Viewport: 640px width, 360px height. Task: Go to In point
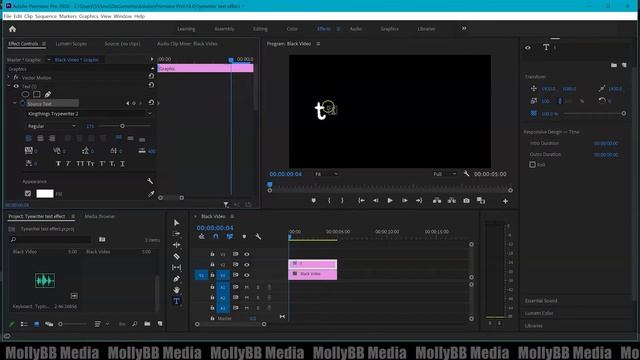pos(361,200)
